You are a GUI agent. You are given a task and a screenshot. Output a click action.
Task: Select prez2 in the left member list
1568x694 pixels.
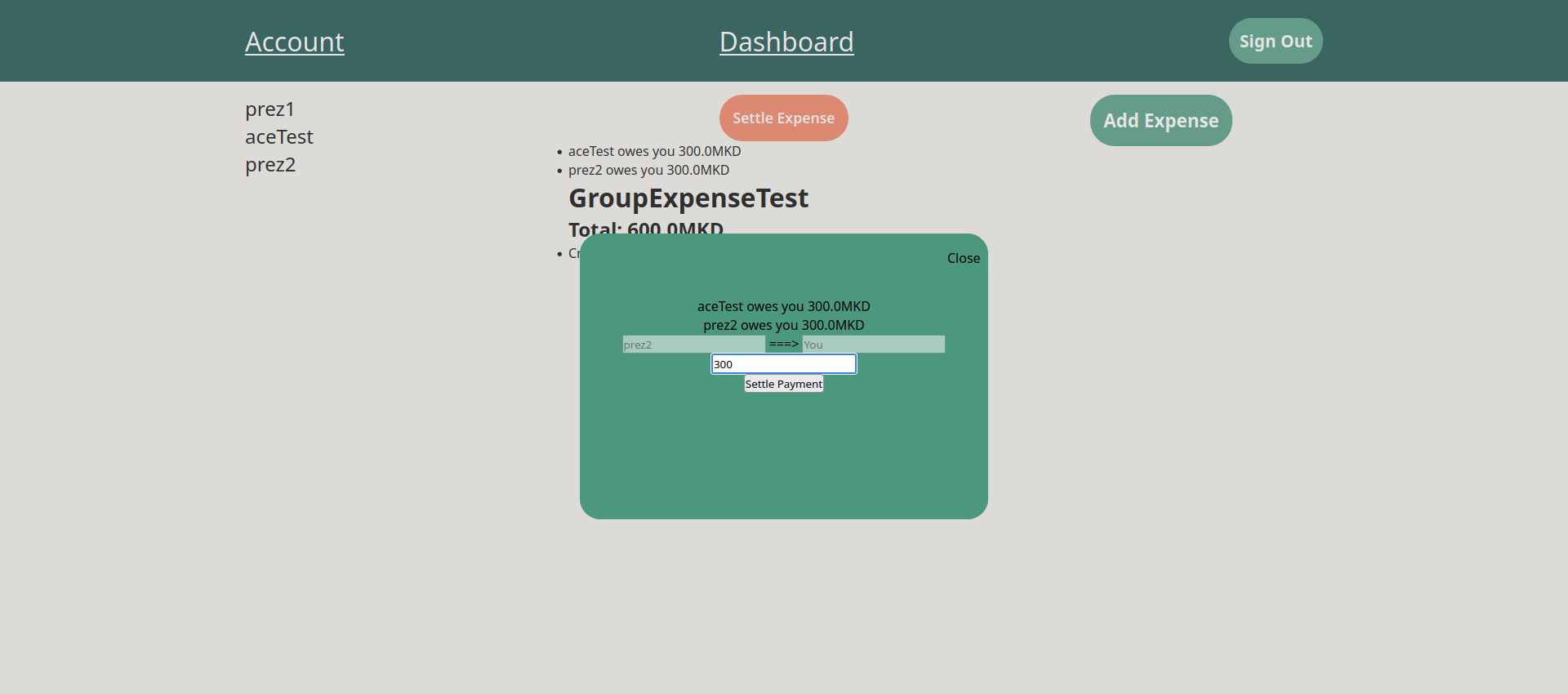pyautogui.click(x=270, y=165)
